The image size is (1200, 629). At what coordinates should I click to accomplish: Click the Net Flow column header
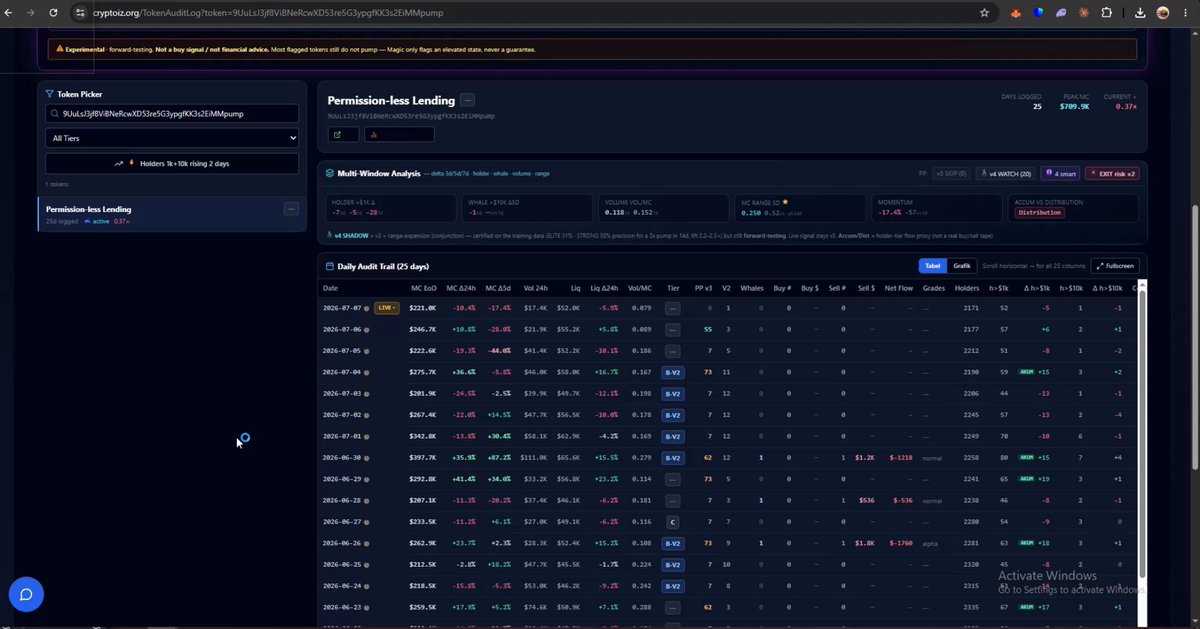[899, 288]
